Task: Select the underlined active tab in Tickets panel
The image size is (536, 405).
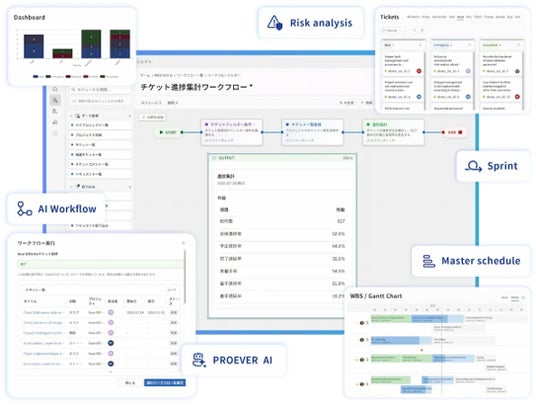Action: pyautogui.click(x=460, y=17)
